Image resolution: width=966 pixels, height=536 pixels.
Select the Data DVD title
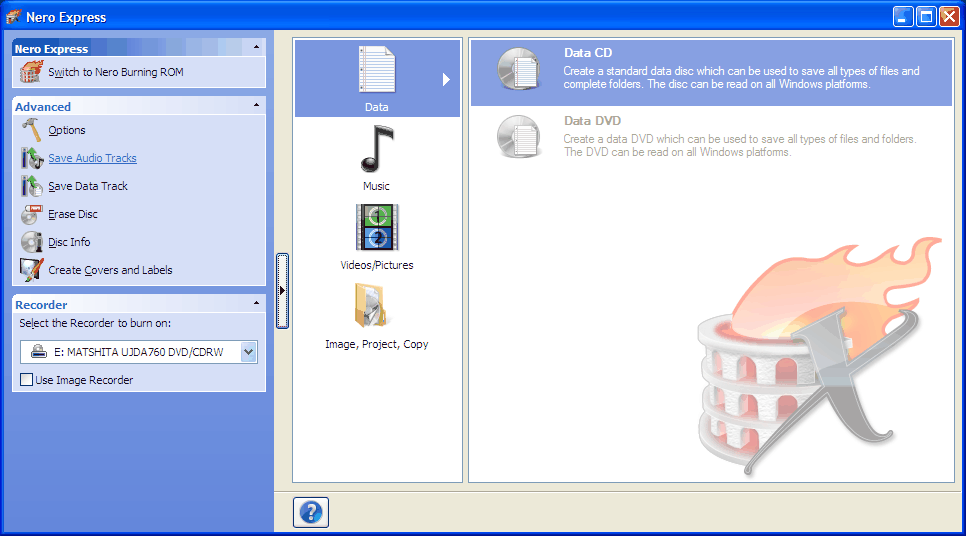point(593,121)
